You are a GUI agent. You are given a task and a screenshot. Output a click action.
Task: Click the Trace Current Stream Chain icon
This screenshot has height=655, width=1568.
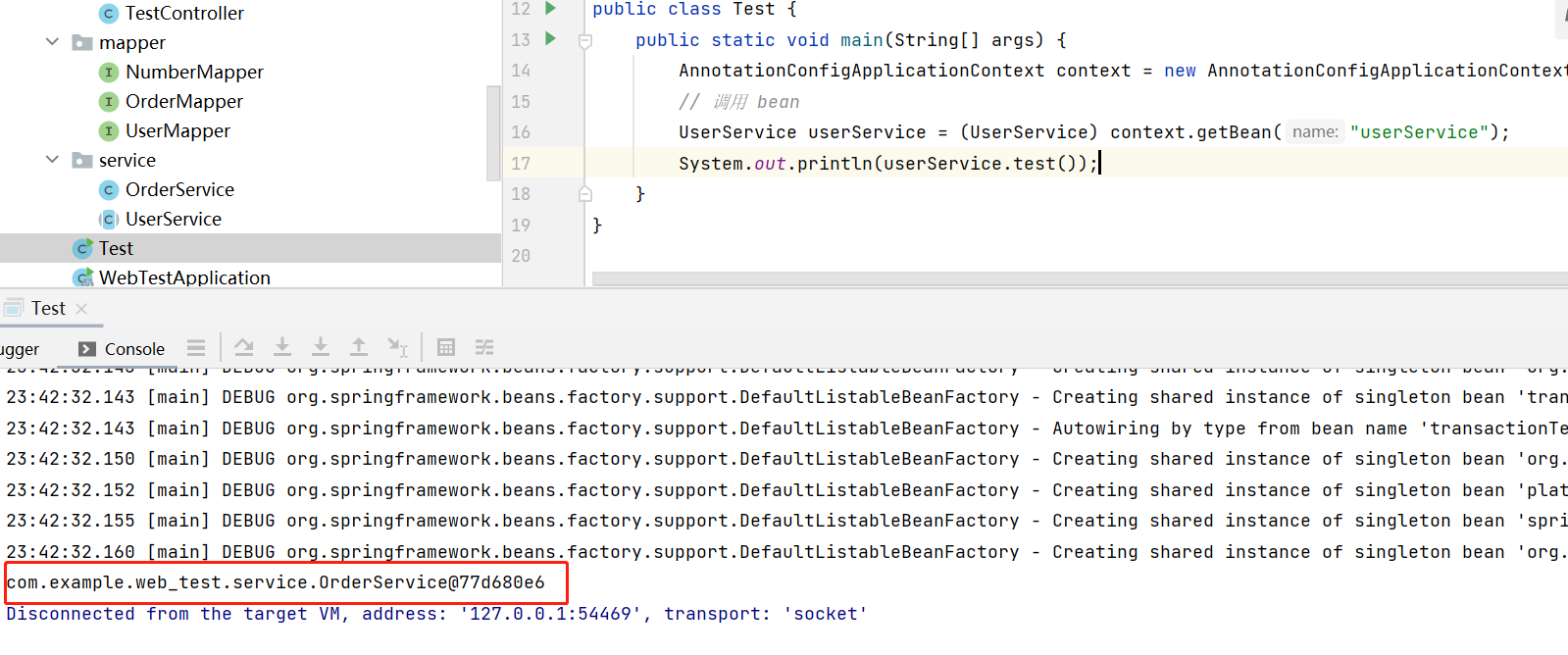click(x=484, y=347)
